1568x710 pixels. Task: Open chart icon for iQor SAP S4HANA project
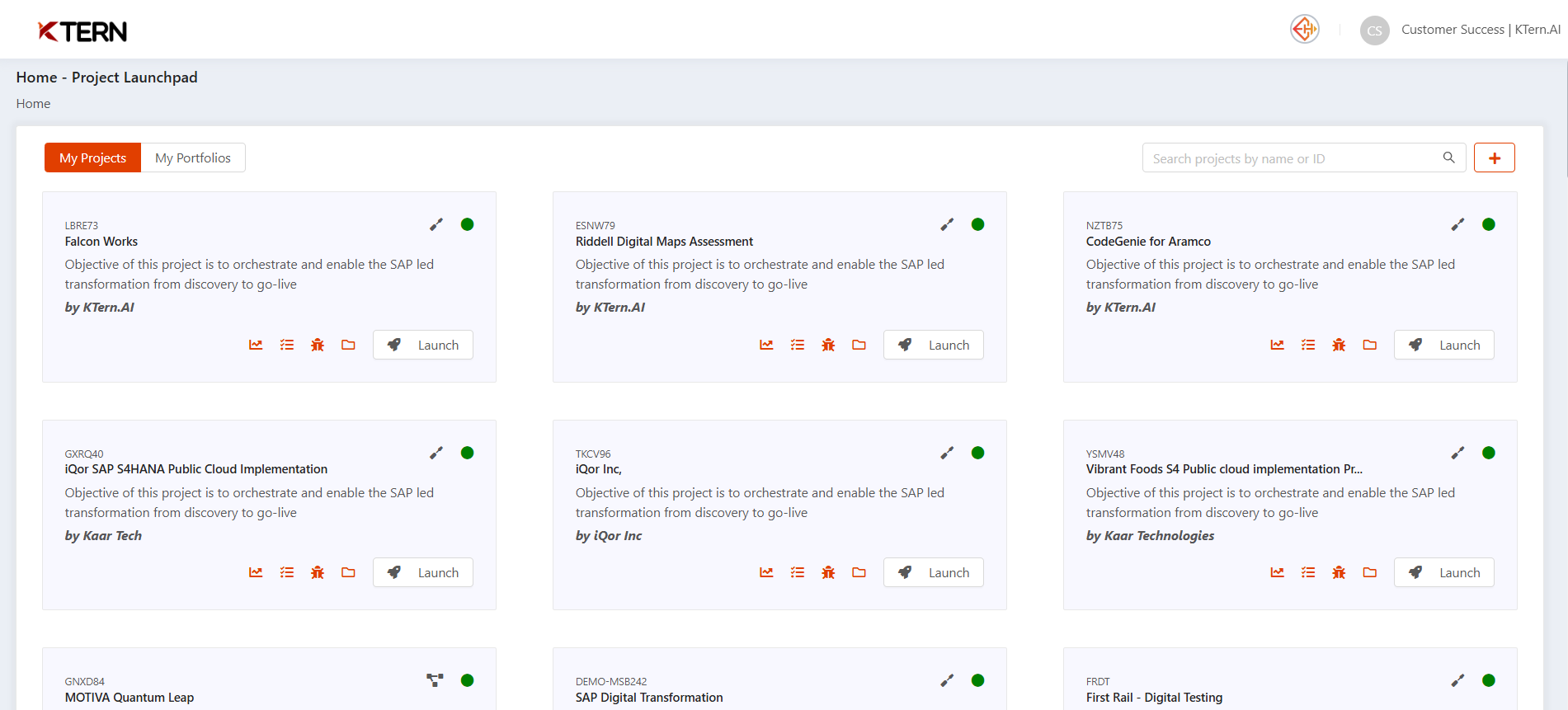click(256, 572)
